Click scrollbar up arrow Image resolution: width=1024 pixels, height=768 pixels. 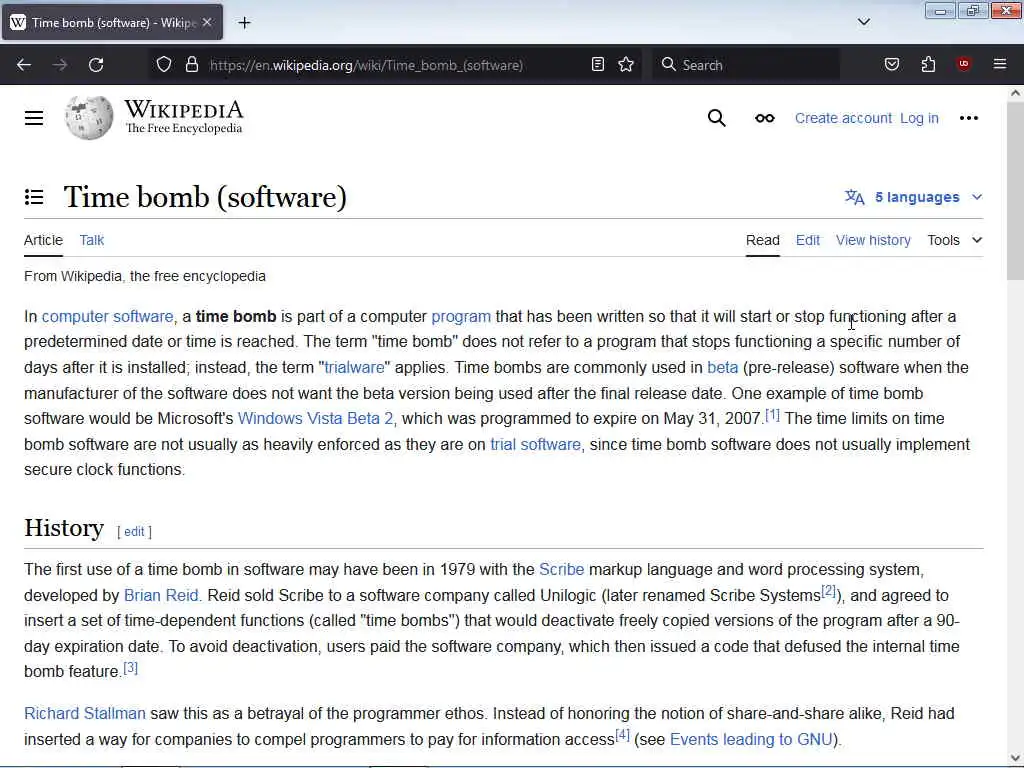point(1015,93)
